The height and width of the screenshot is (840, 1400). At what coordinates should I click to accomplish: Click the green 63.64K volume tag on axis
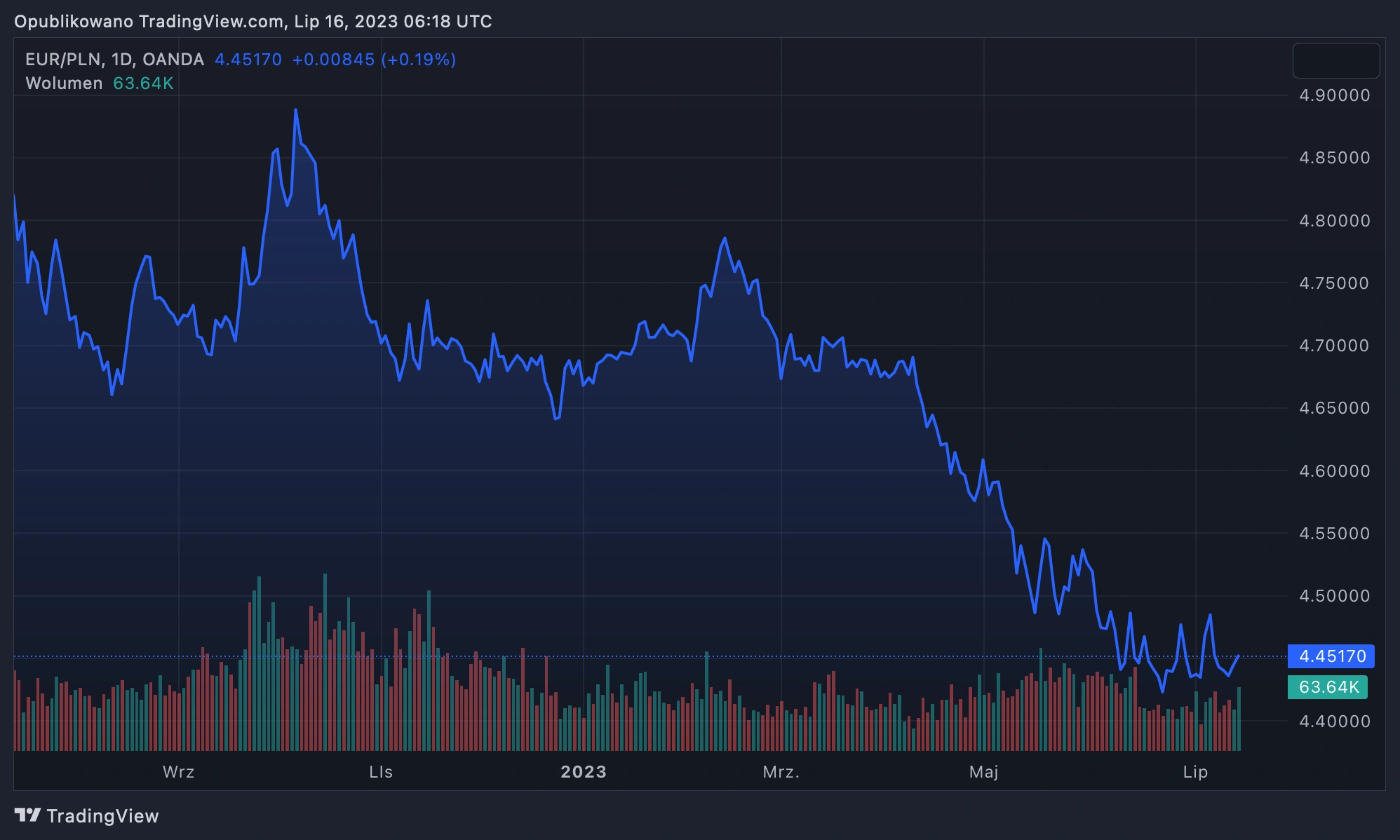coord(1328,687)
